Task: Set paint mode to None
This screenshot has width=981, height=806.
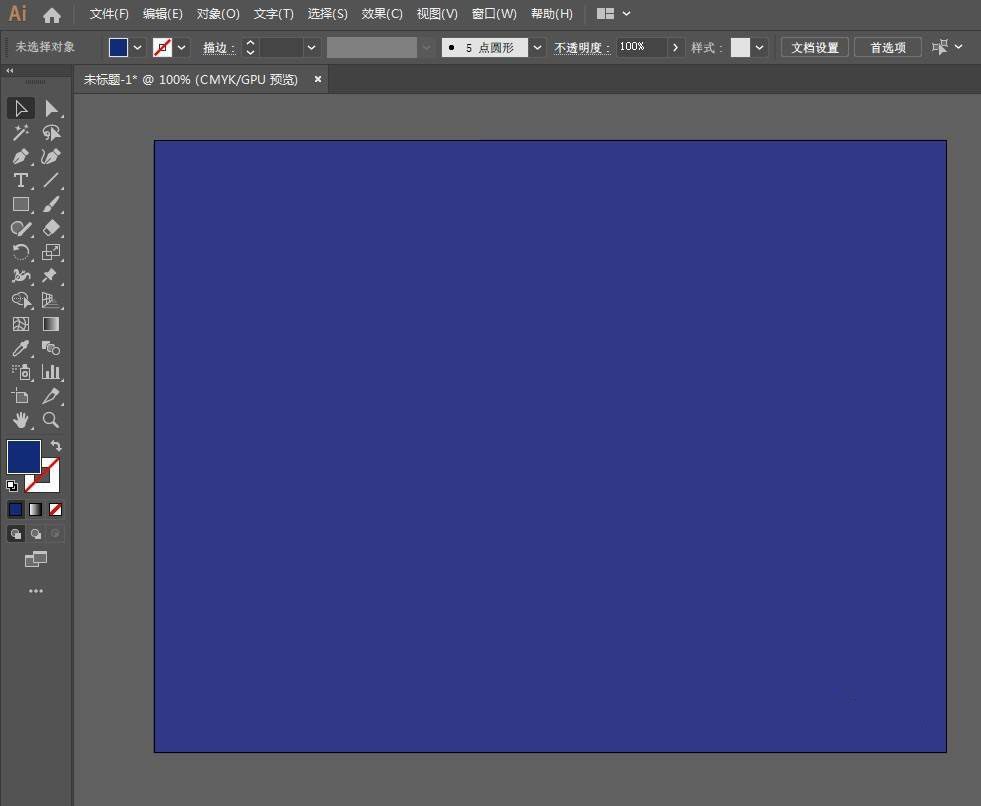Action: coord(56,509)
